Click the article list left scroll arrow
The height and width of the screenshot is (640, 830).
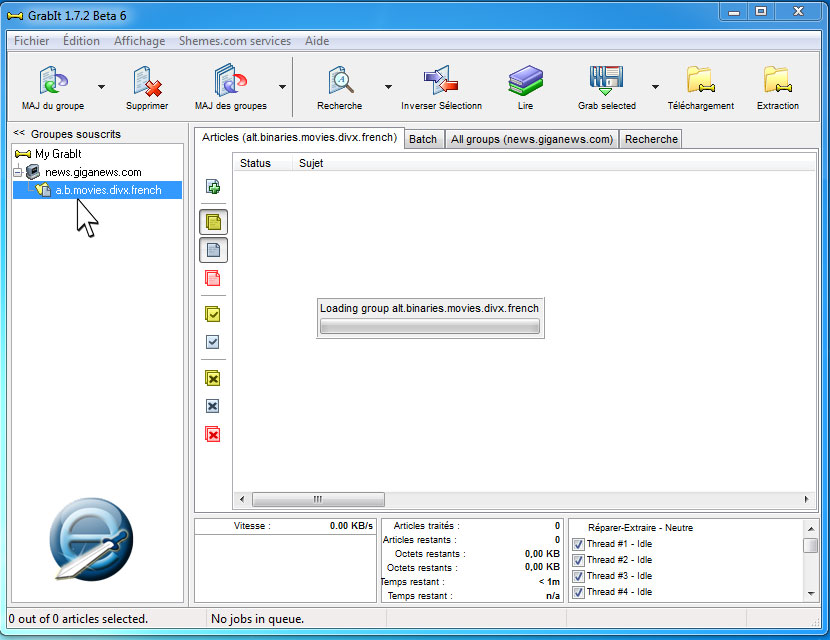pos(242,499)
